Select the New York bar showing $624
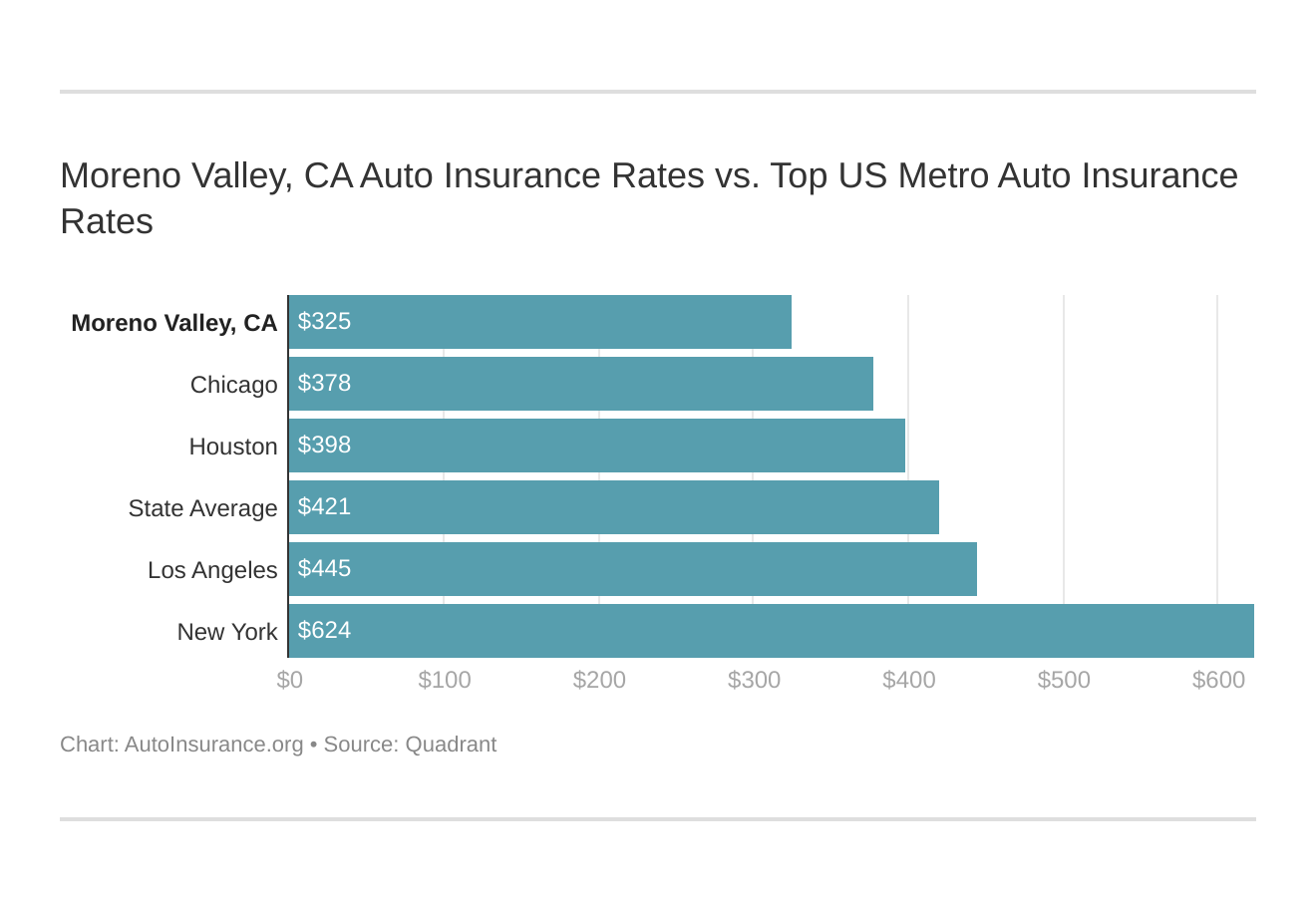This screenshot has height=899, width=1316. 771,631
